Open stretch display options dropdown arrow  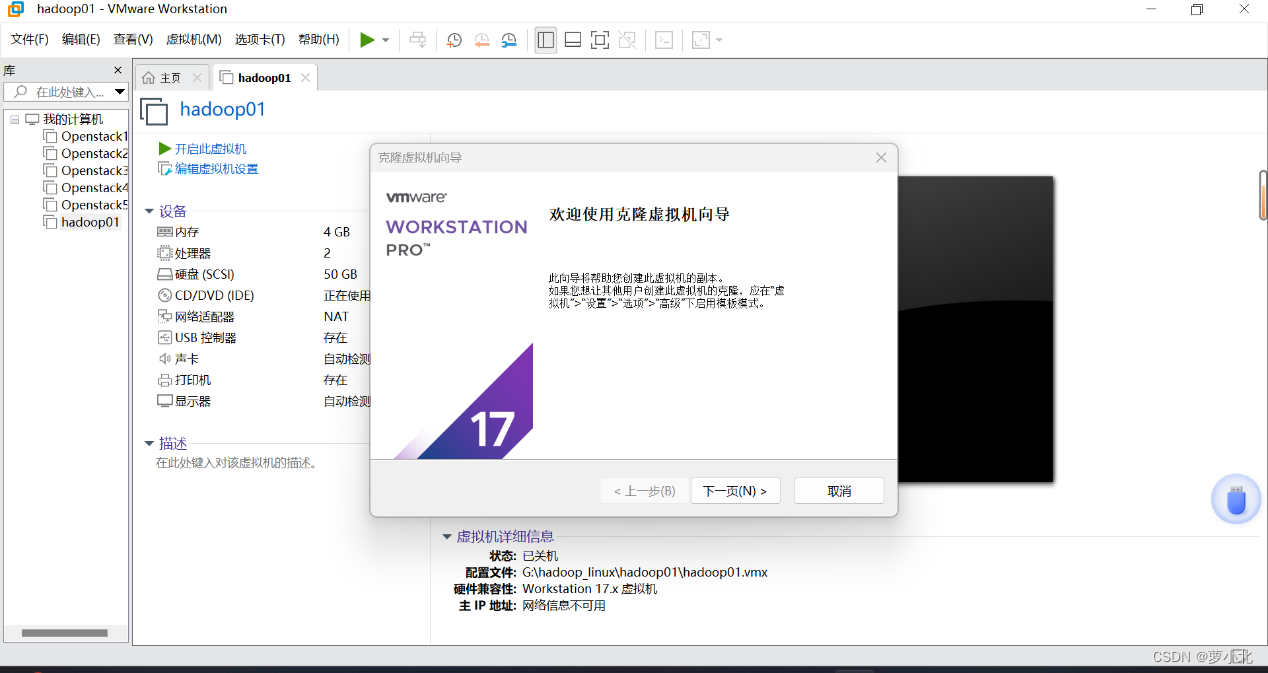click(719, 40)
